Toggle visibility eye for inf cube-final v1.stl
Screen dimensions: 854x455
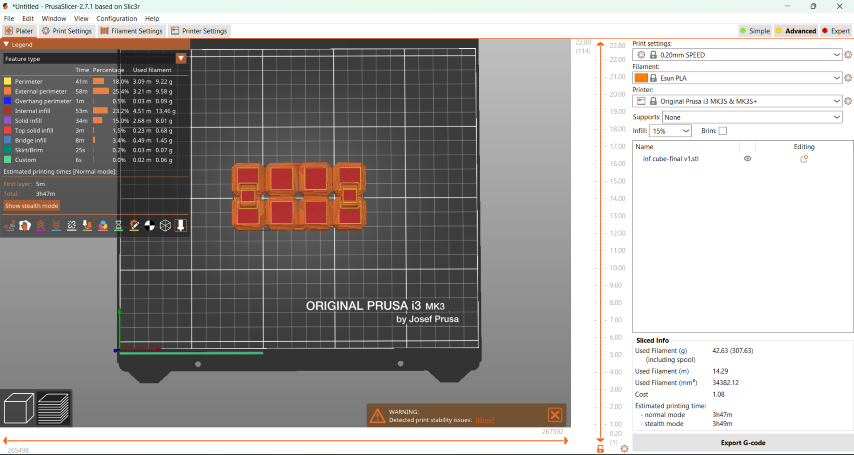tap(747, 159)
